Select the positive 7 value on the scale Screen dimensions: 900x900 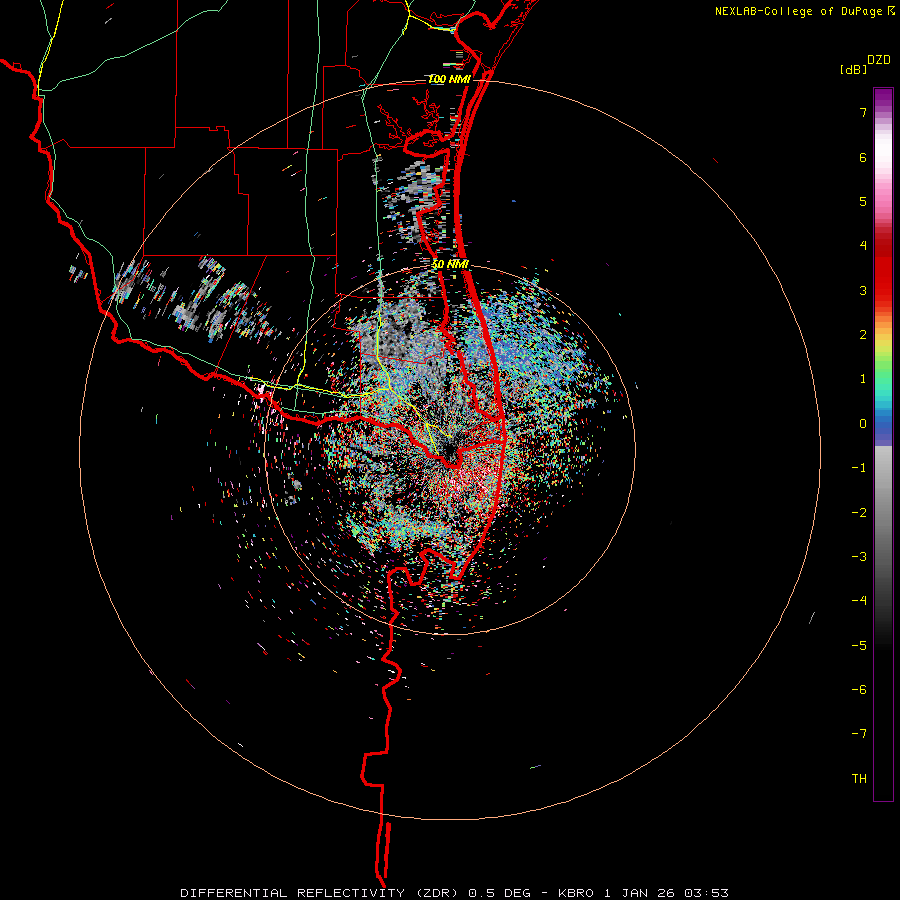click(x=863, y=112)
